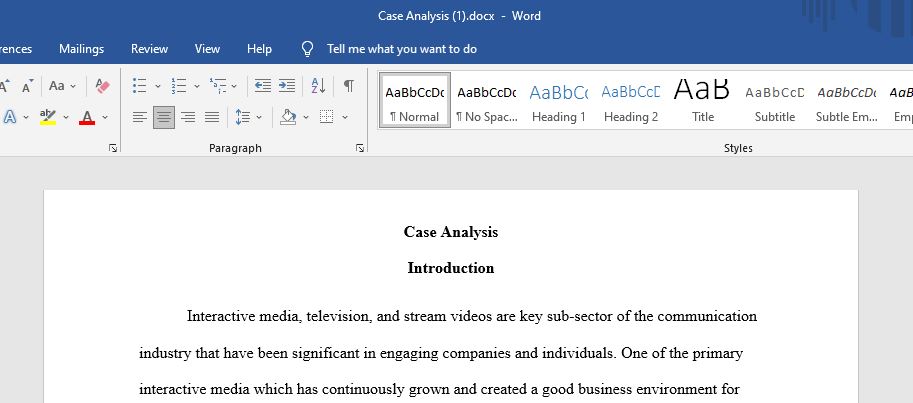
Task: Apply Borders icon
Action: (x=327, y=117)
